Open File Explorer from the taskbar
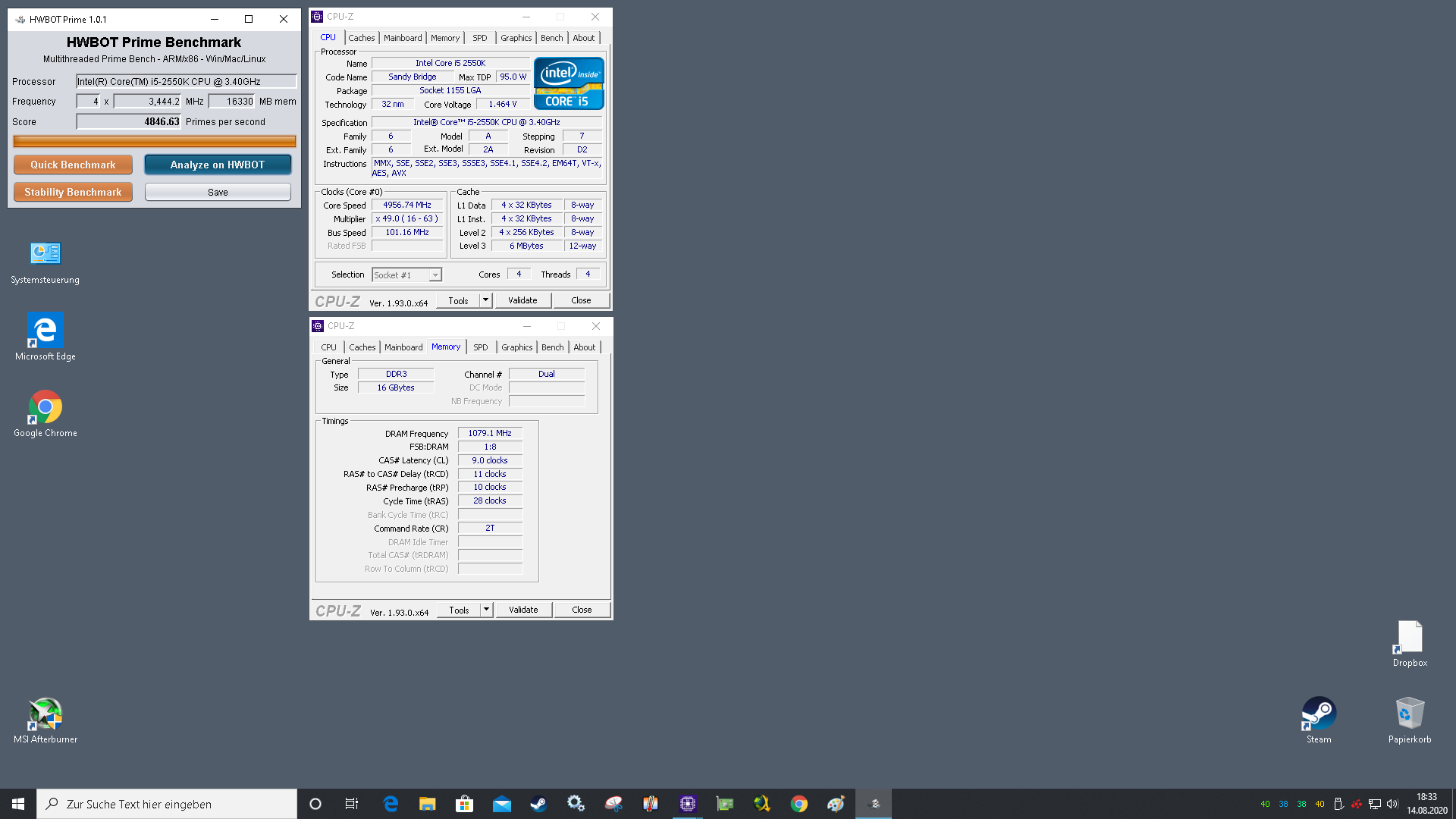This screenshot has height=819, width=1456. pyautogui.click(x=428, y=804)
